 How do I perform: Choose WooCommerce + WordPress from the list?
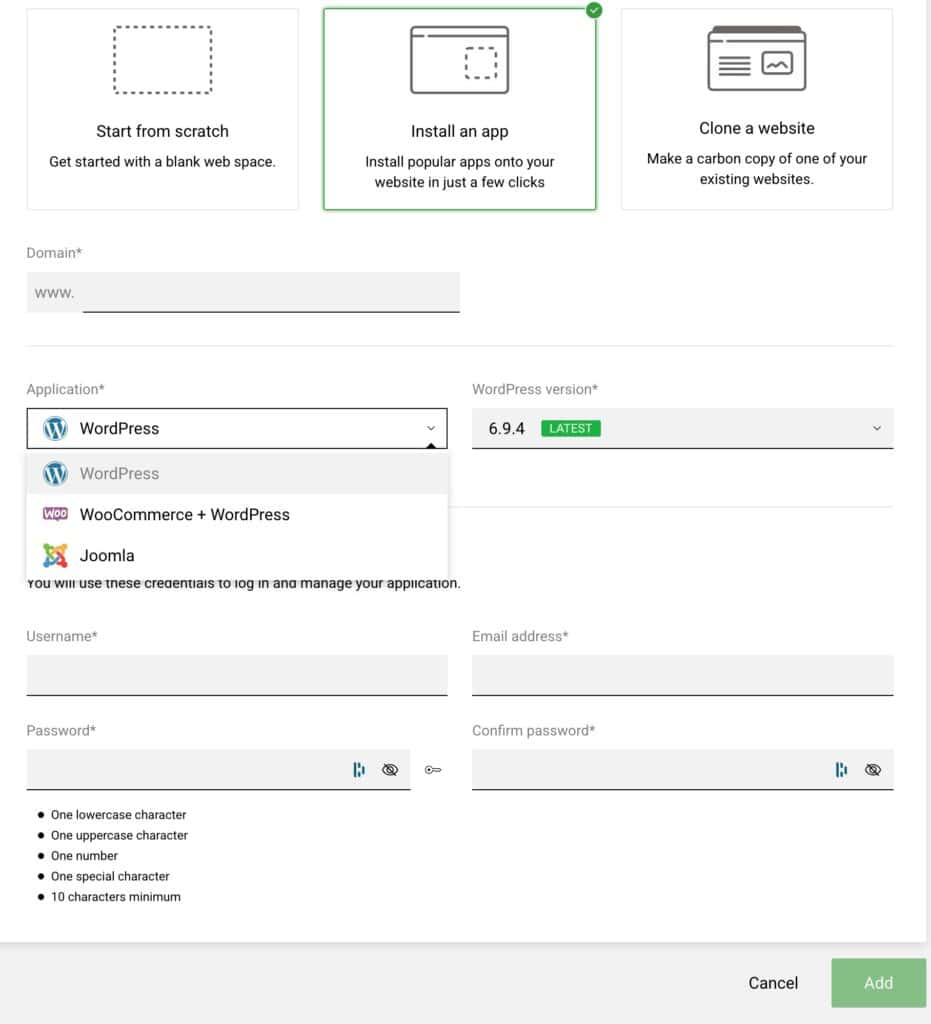237,515
